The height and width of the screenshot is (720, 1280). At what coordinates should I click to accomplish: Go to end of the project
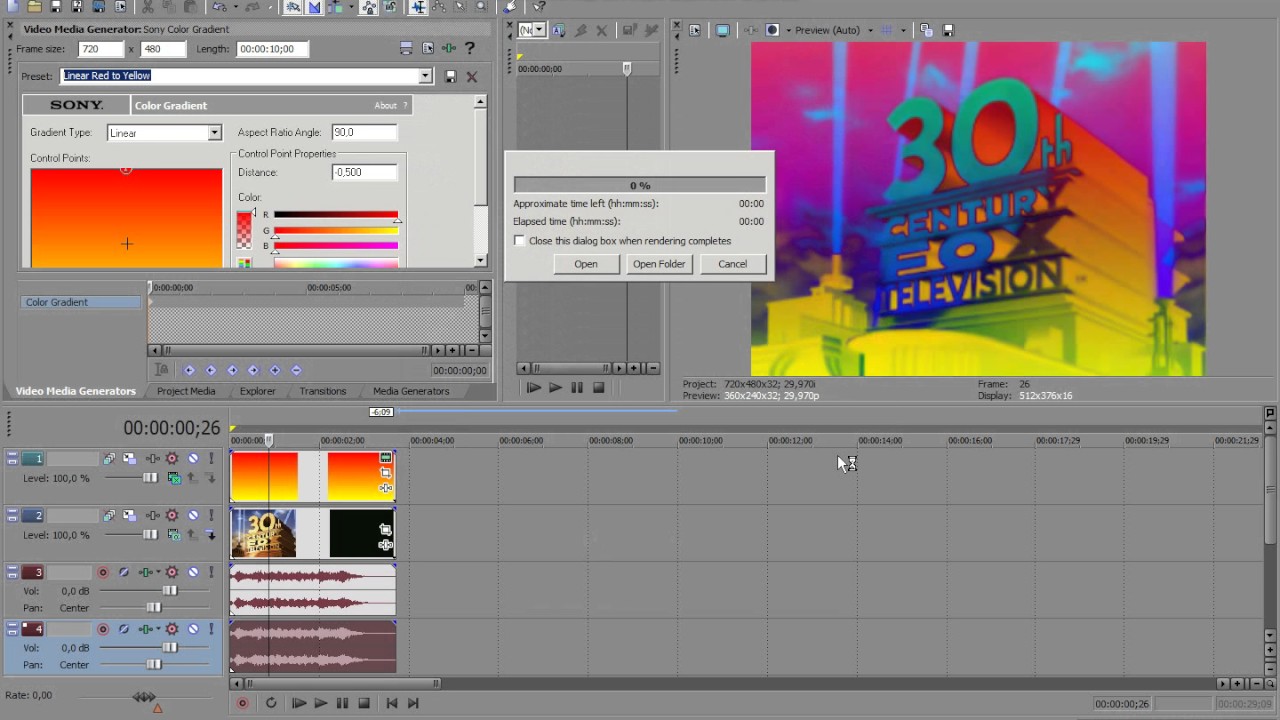(x=413, y=703)
